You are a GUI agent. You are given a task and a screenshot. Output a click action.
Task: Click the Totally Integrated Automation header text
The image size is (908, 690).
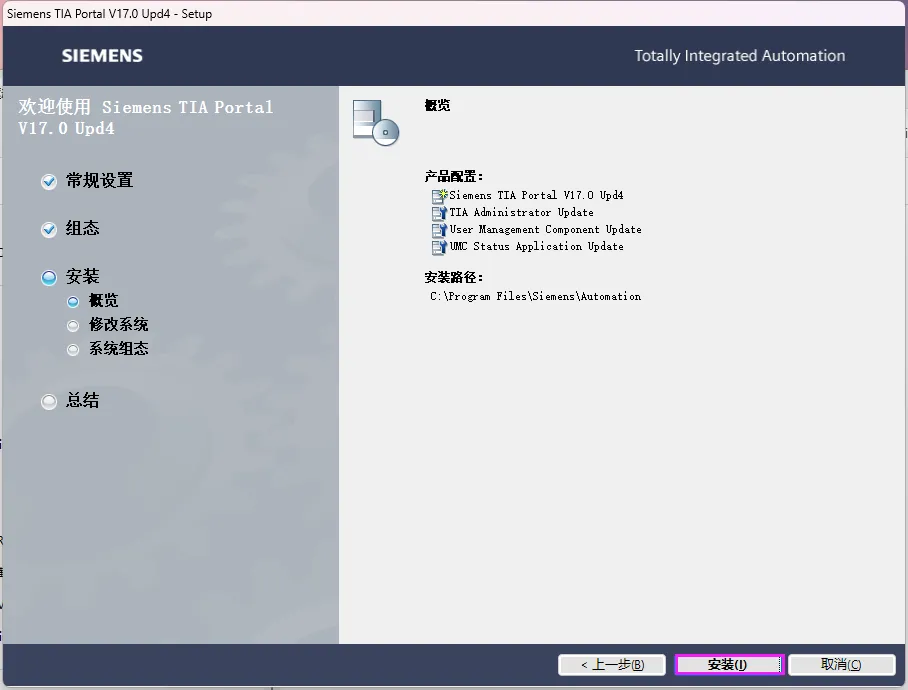pyautogui.click(x=739, y=56)
